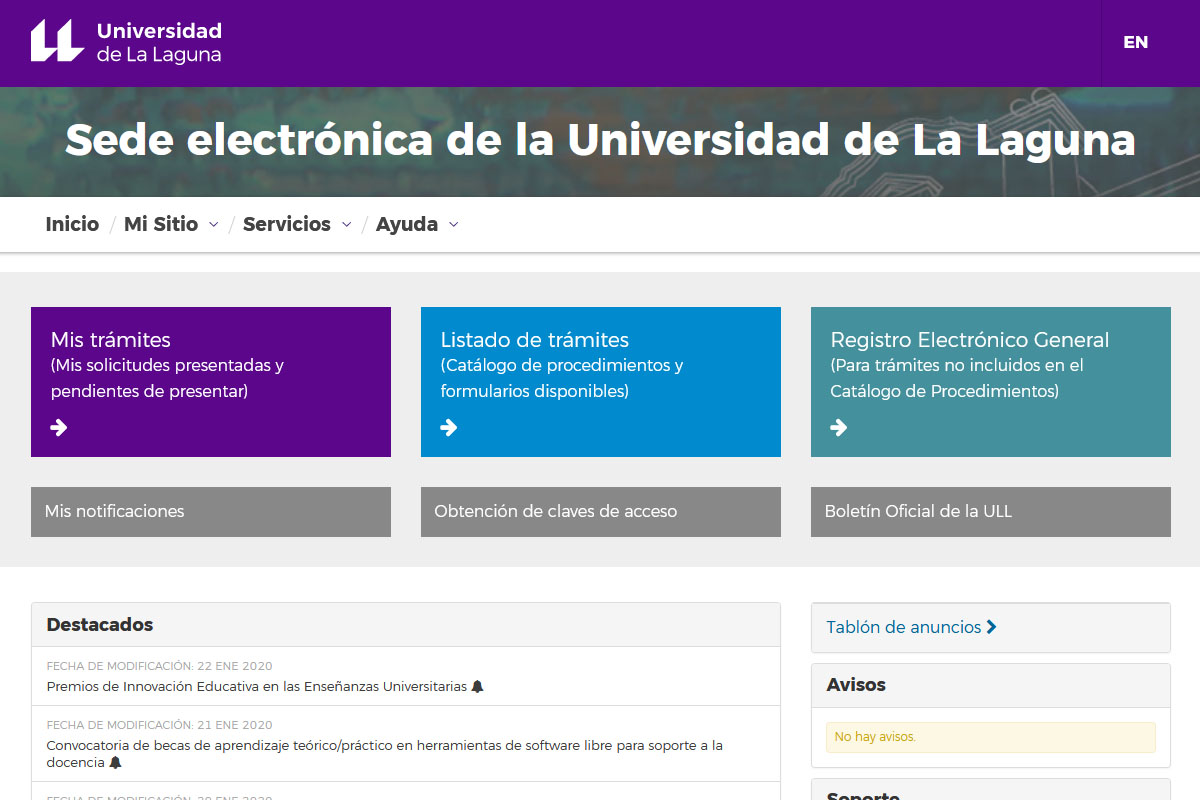Switch language to EN
The width and height of the screenshot is (1200, 800).
[x=1135, y=42]
